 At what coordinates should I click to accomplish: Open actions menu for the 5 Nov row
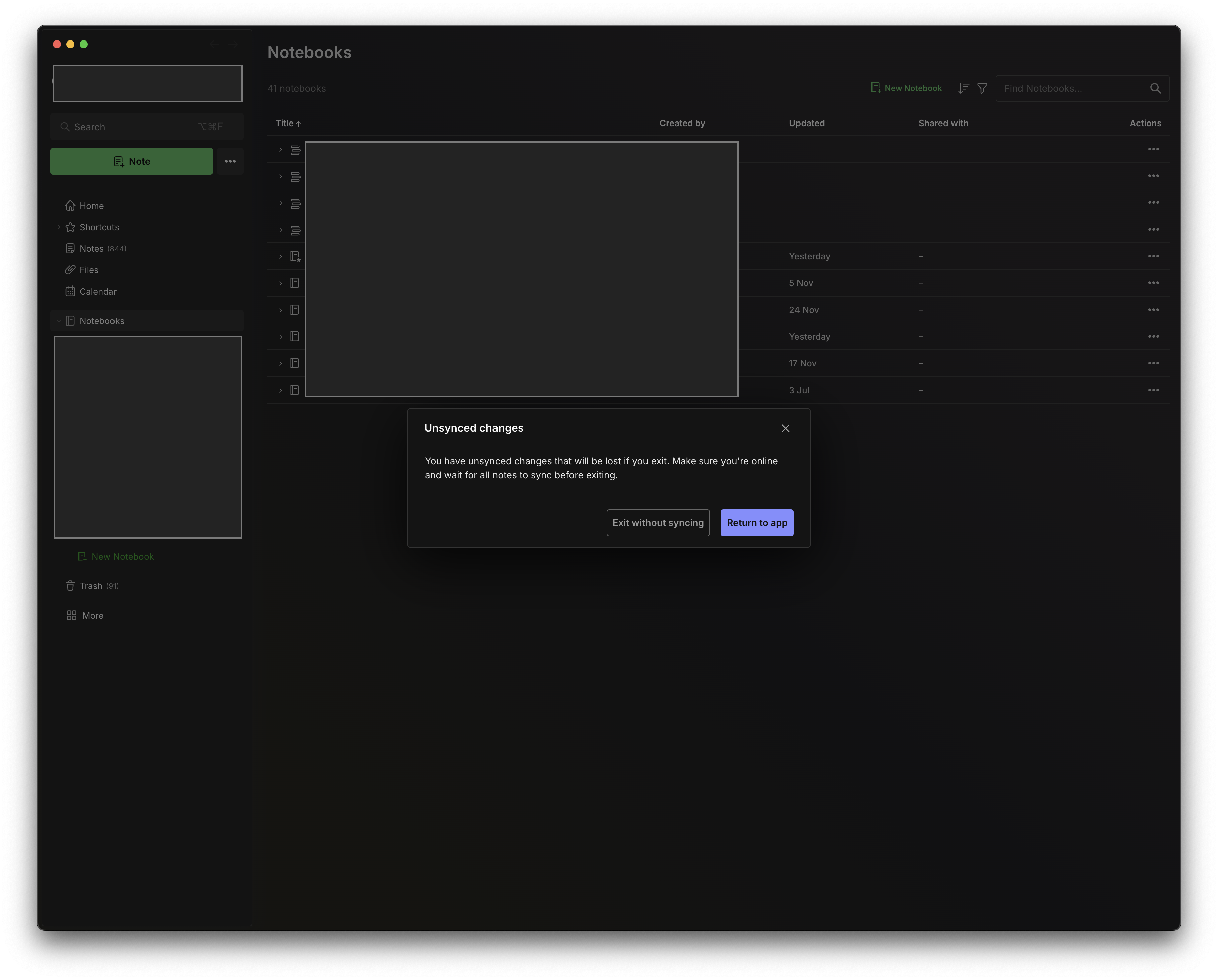1153,283
